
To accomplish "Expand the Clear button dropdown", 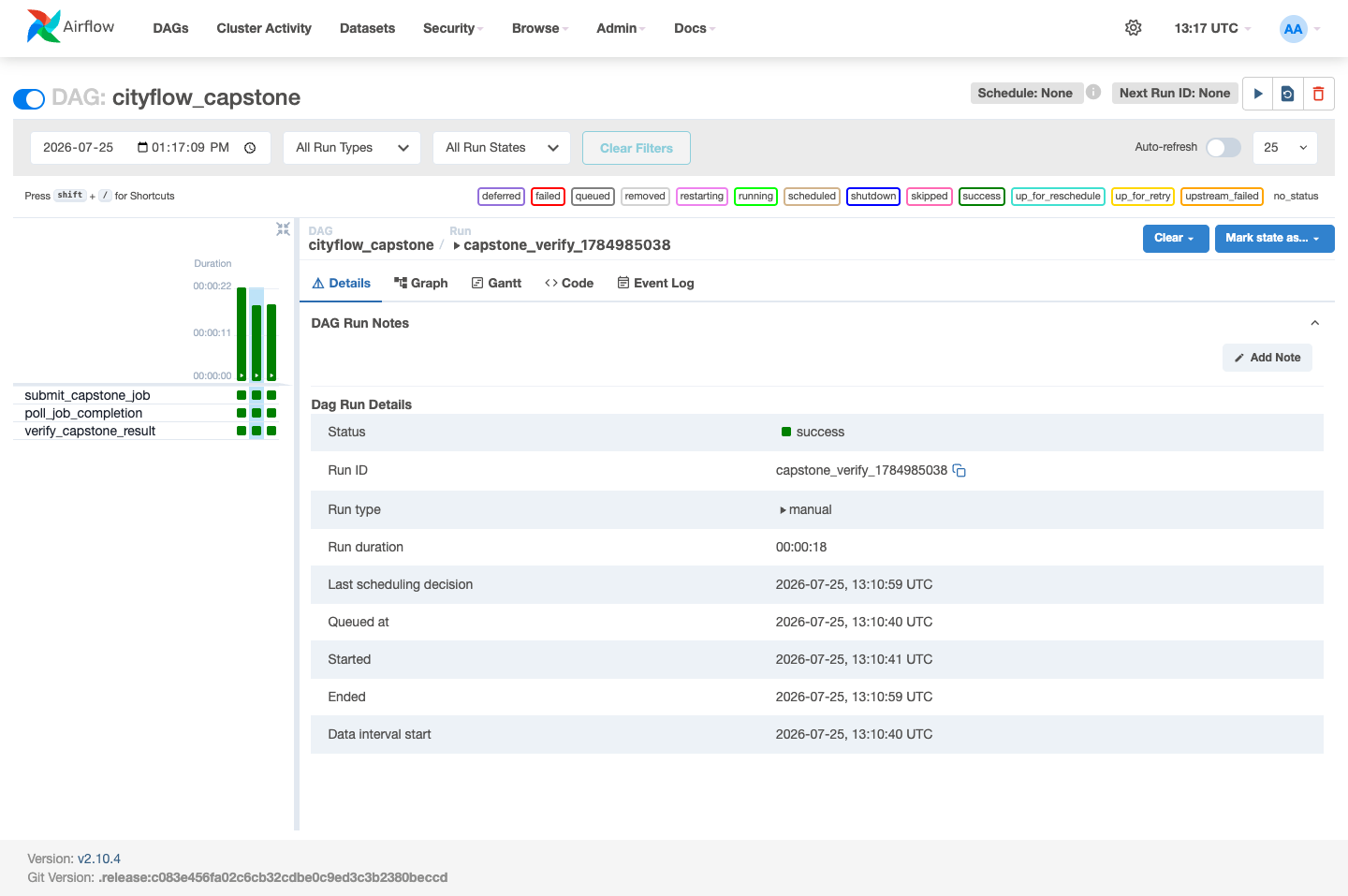I will pos(1176,239).
